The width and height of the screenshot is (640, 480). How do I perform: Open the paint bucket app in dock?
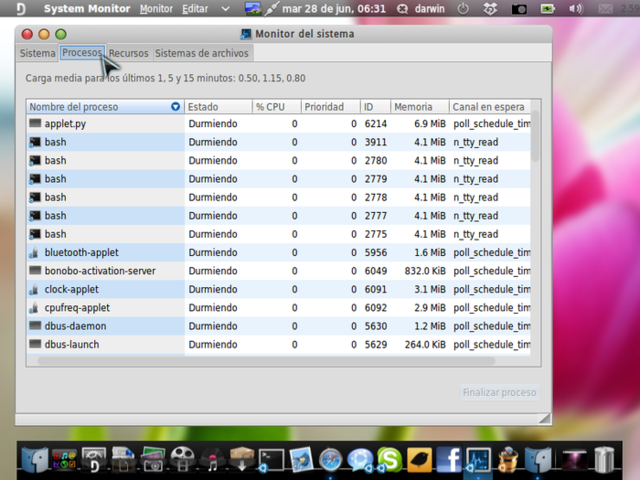tap(508, 459)
